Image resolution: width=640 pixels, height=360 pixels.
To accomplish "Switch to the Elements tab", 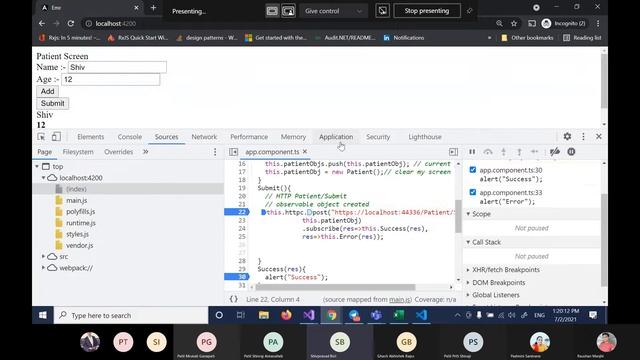I will (x=91, y=137).
